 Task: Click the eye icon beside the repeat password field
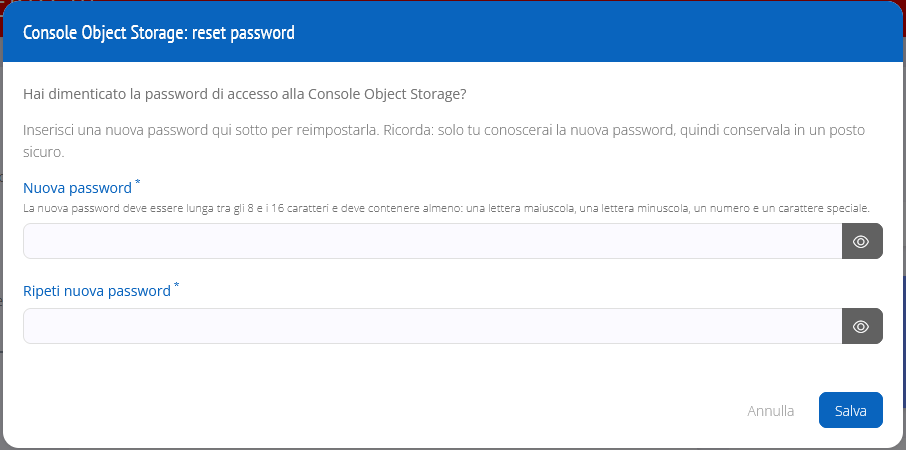(861, 326)
